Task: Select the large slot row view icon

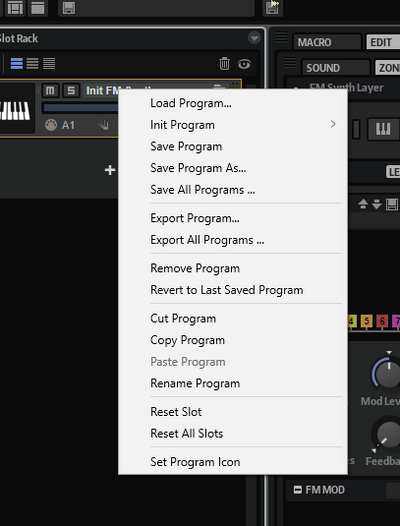Action: (x=16, y=63)
